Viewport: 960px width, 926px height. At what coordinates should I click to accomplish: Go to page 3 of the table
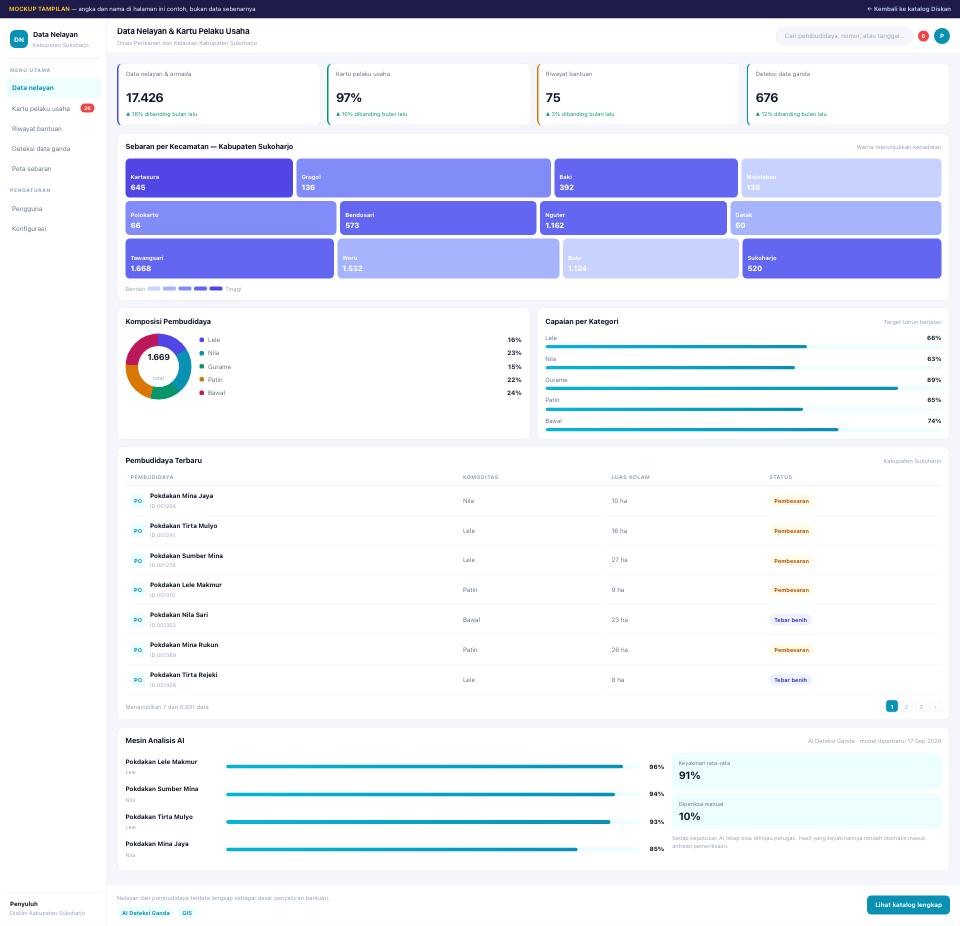click(x=921, y=707)
